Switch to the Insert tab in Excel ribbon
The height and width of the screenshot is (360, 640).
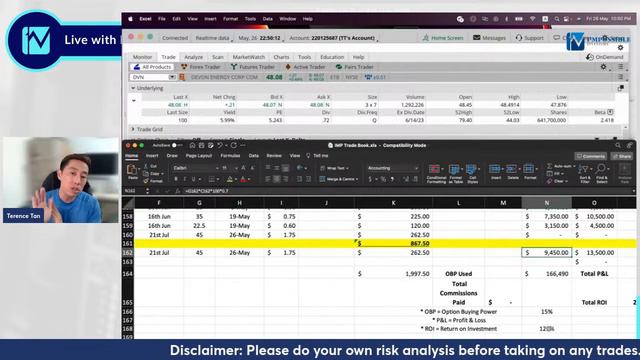(x=152, y=156)
